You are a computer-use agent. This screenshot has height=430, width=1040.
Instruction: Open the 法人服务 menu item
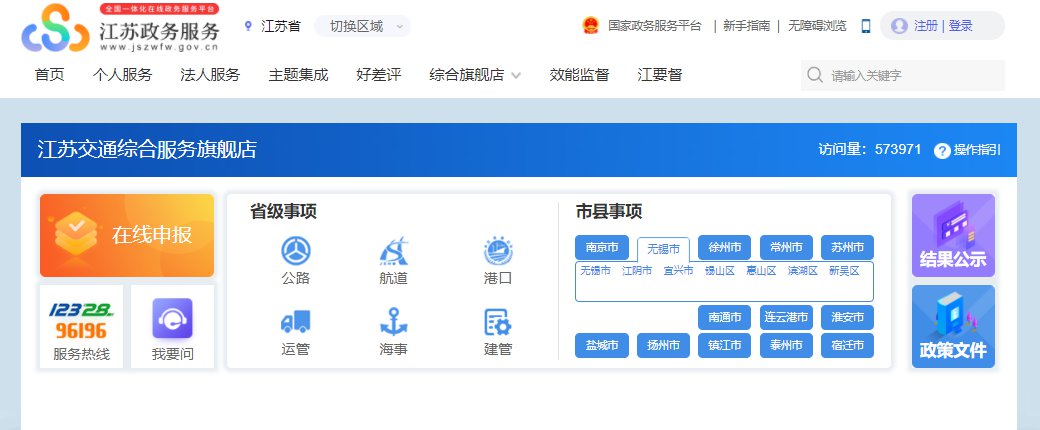coord(210,75)
